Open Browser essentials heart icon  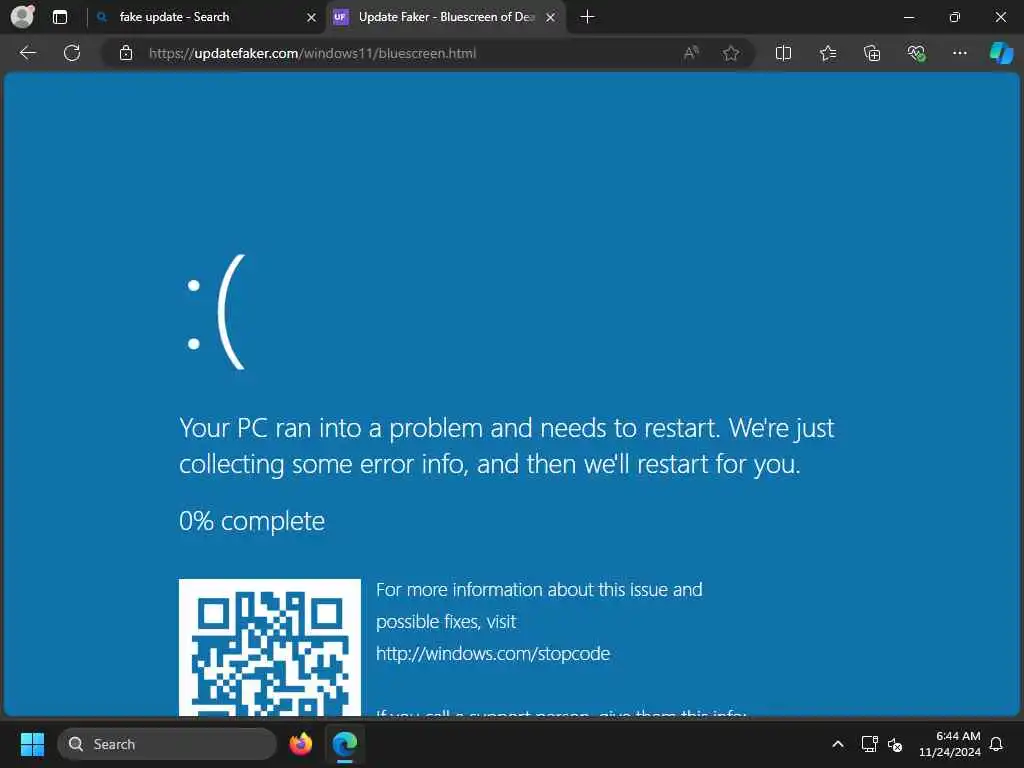pos(916,53)
